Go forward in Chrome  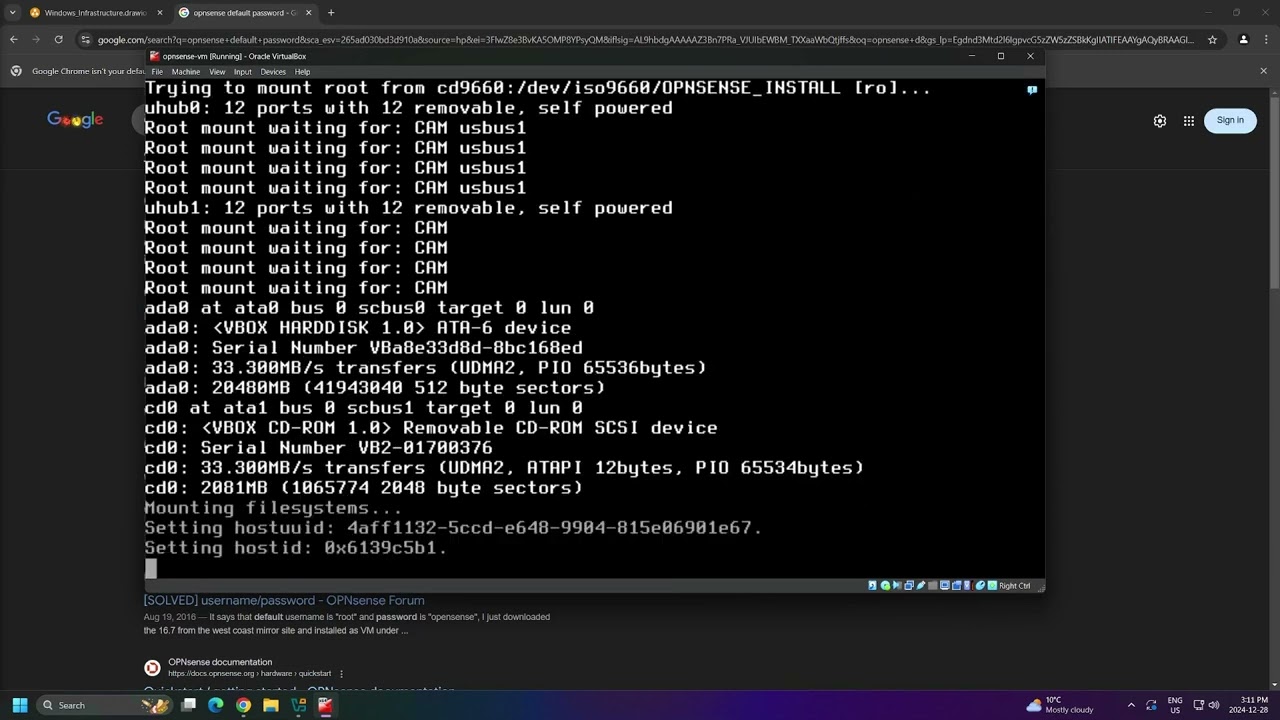click(x=36, y=40)
